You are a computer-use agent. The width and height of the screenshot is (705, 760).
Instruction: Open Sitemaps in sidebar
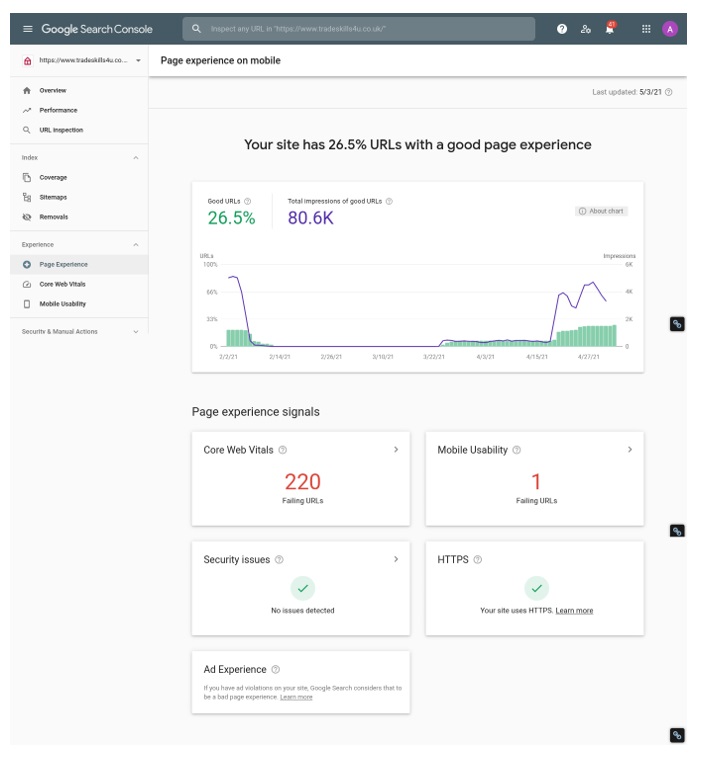53,197
